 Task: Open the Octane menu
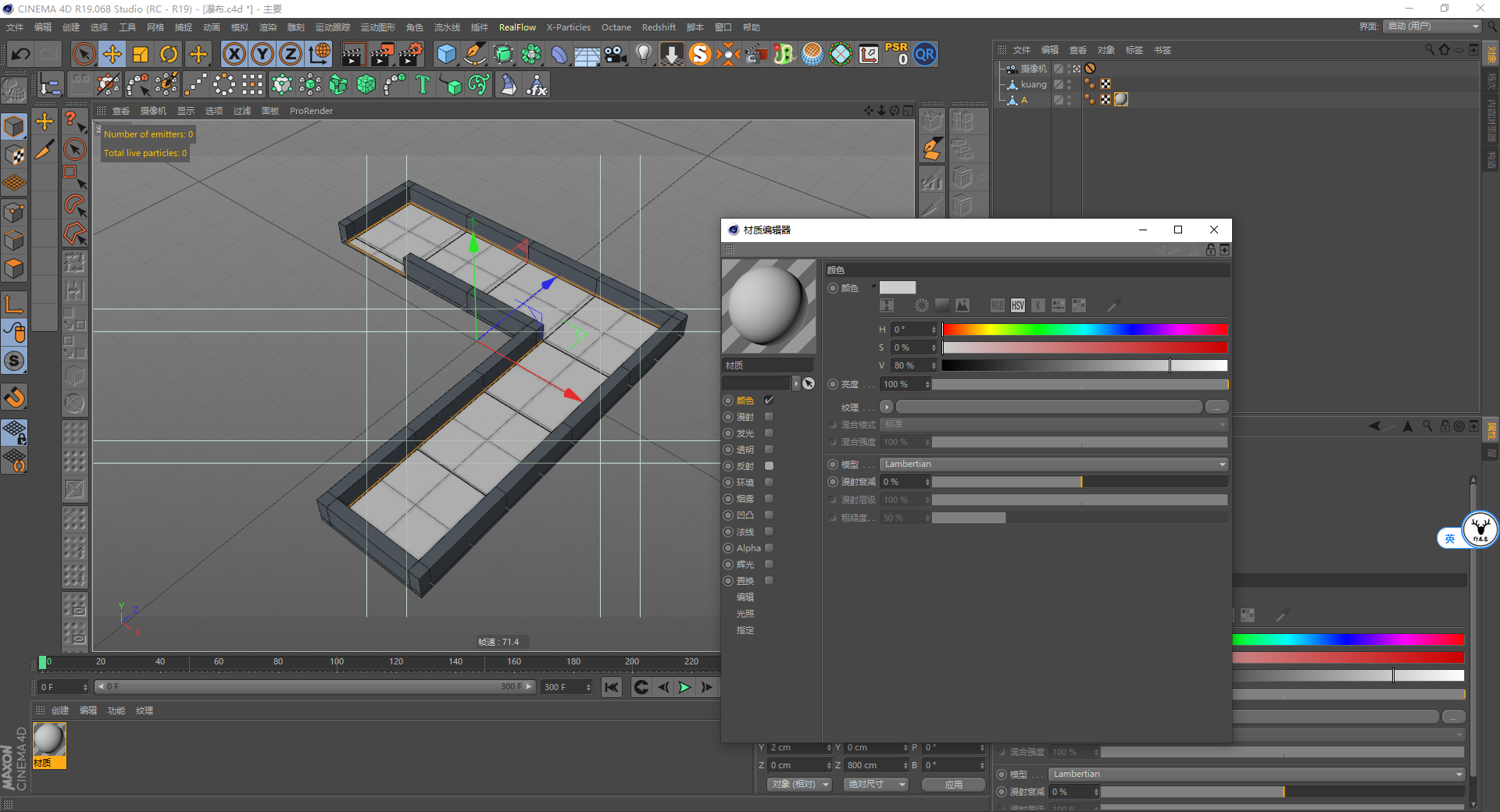(x=616, y=27)
